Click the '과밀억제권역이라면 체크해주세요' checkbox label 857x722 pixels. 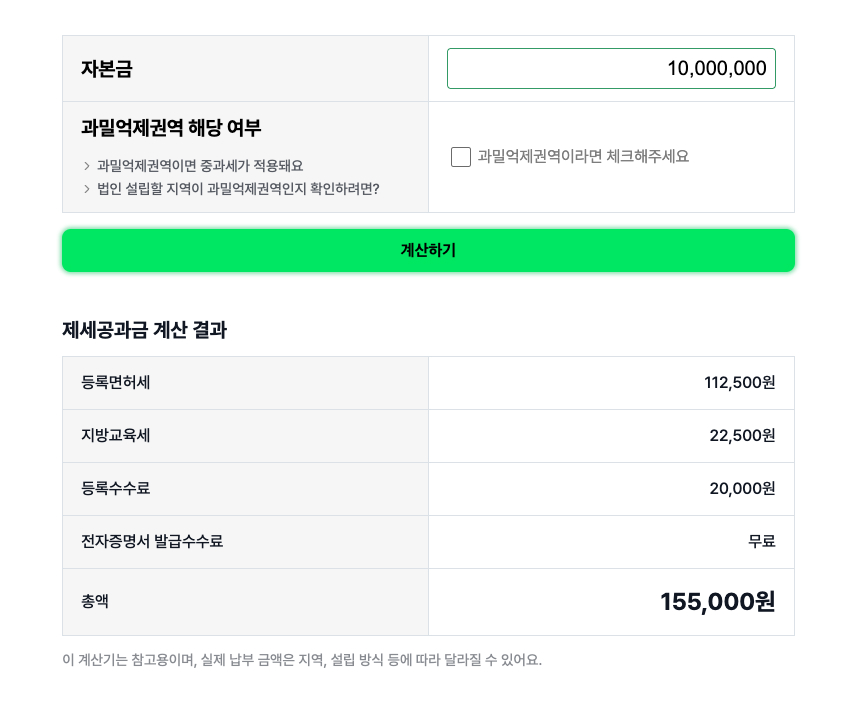[x=583, y=156]
